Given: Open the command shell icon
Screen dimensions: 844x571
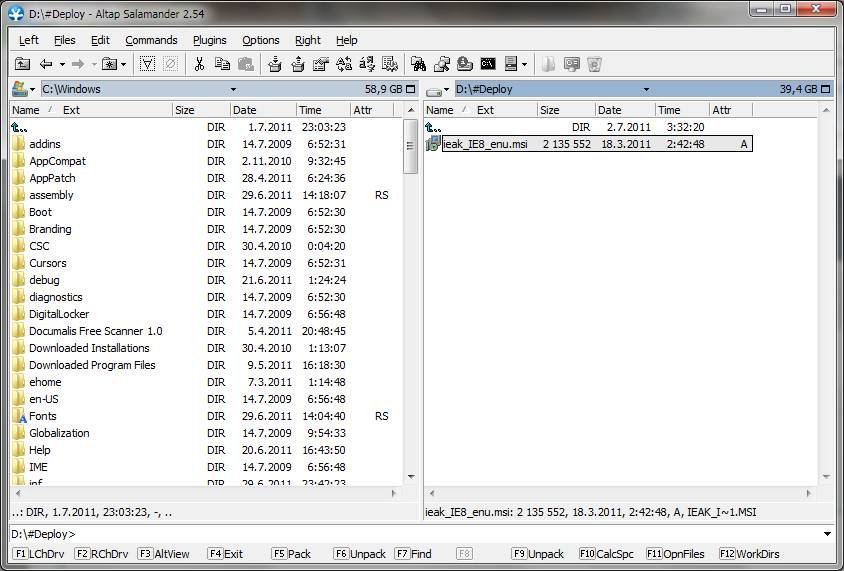Looking at the screenshot, I should (x=488, y=64).
